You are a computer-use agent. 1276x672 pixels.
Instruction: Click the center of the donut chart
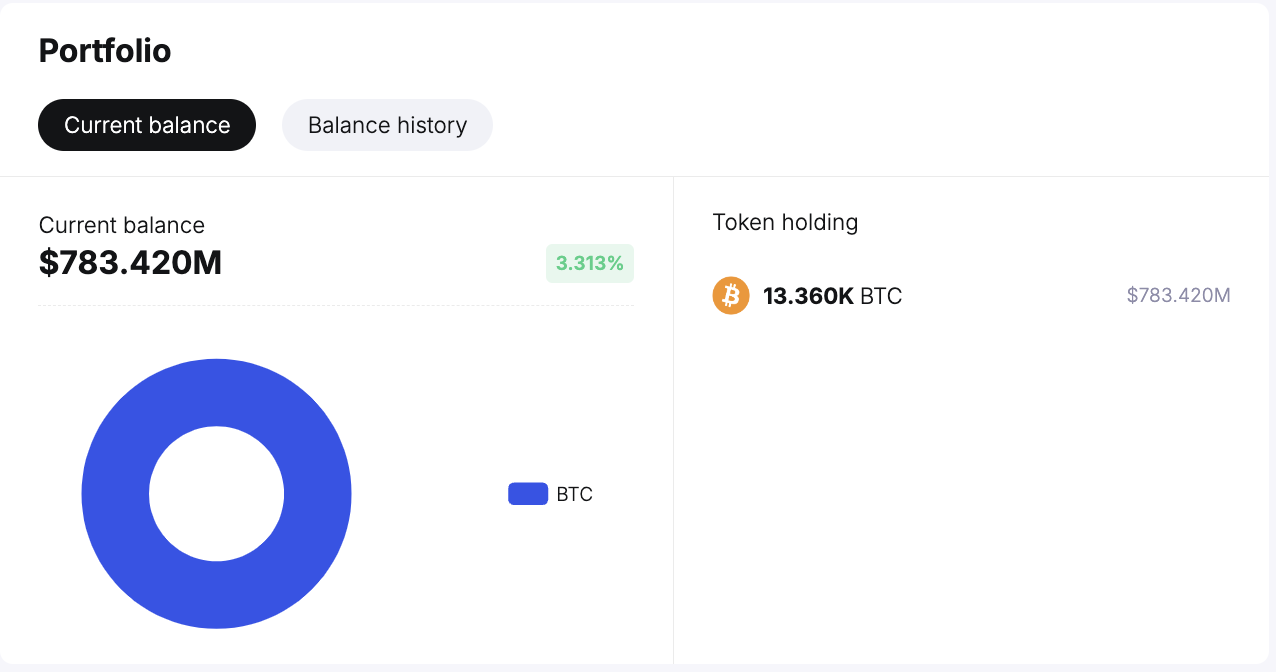(x=216, y=493)
